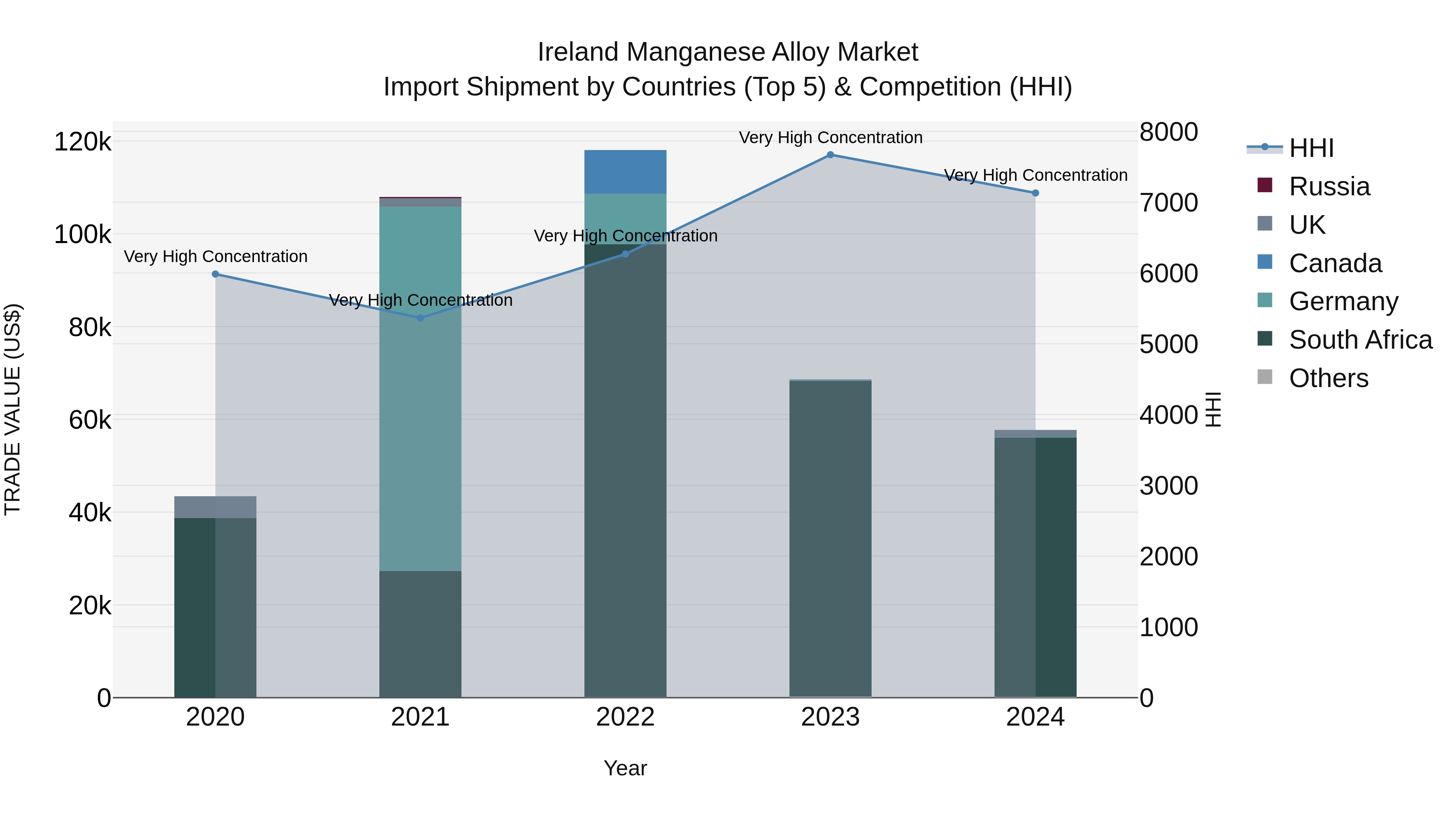Click the 'Year' axis title
The image size is (1456, 819).
pyautogui.click(x=625, y=769)
